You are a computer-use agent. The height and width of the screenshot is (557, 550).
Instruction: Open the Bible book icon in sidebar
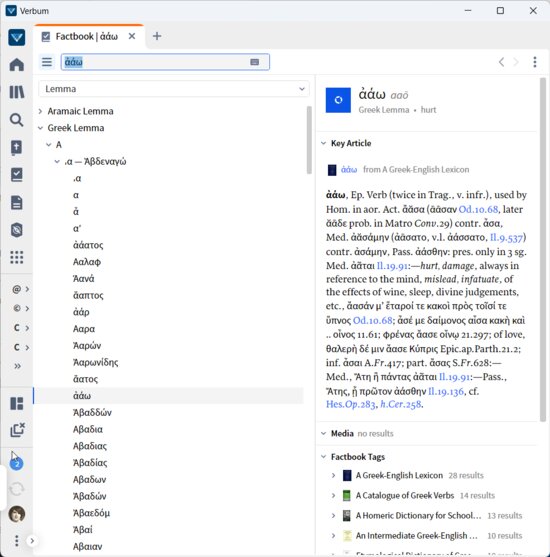pyautogui.click(x=17, y=147)
